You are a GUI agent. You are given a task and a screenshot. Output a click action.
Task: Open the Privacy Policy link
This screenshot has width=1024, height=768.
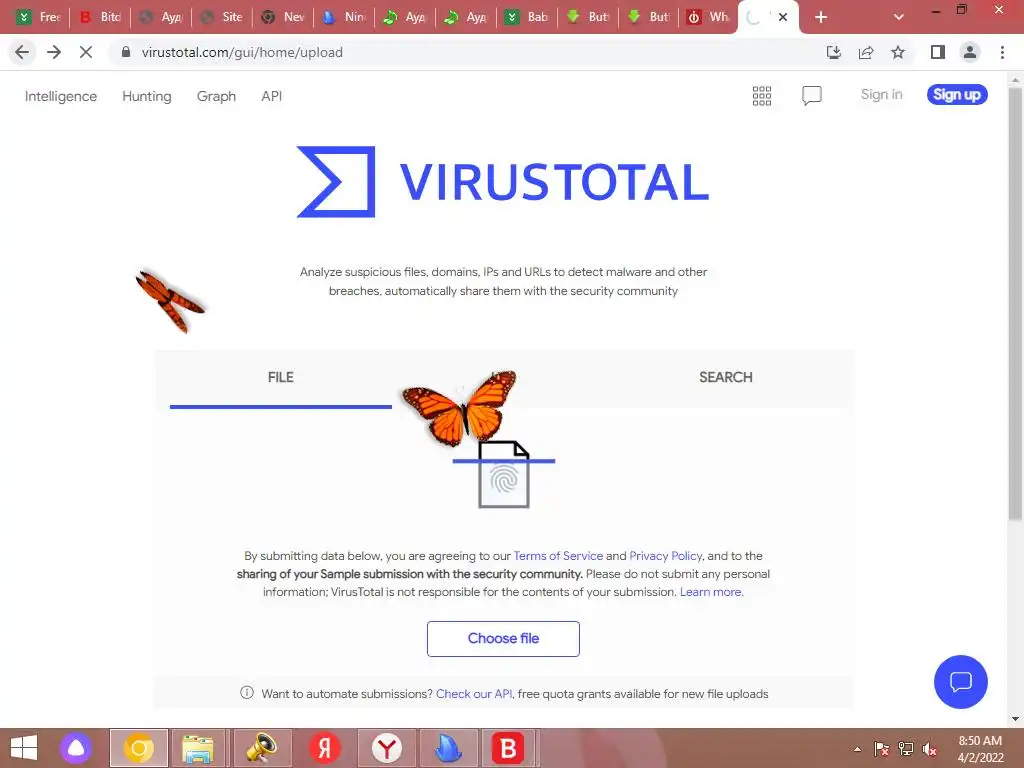pyautogui.click(x=665, y=556)
